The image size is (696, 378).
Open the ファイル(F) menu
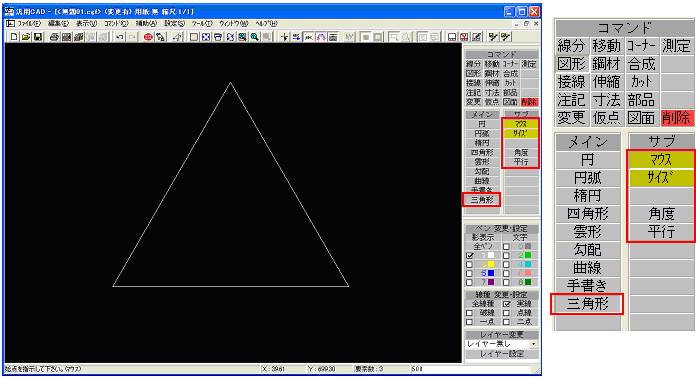(28, 23)
